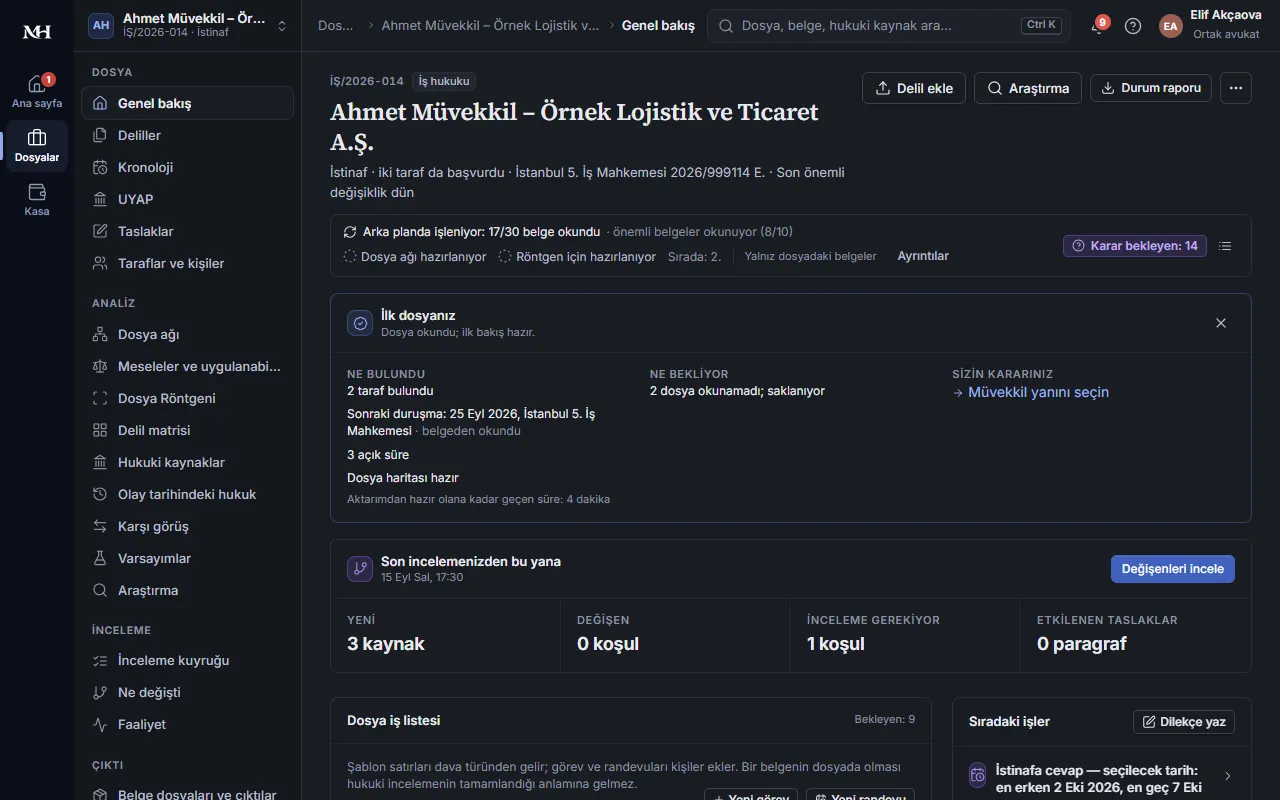Click the EA user avatar

1170,26
